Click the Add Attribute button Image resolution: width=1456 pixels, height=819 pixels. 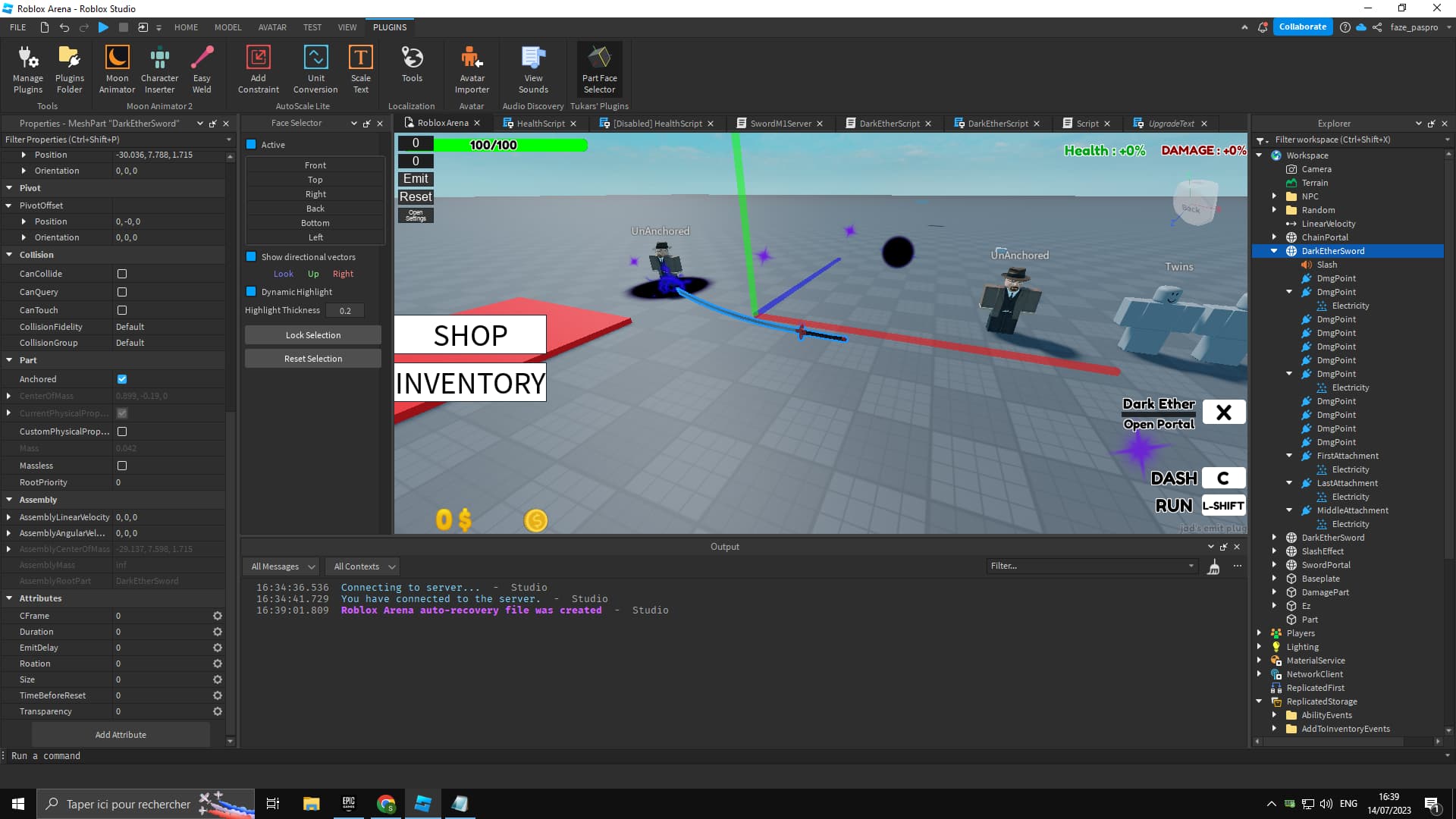(121, 735)
